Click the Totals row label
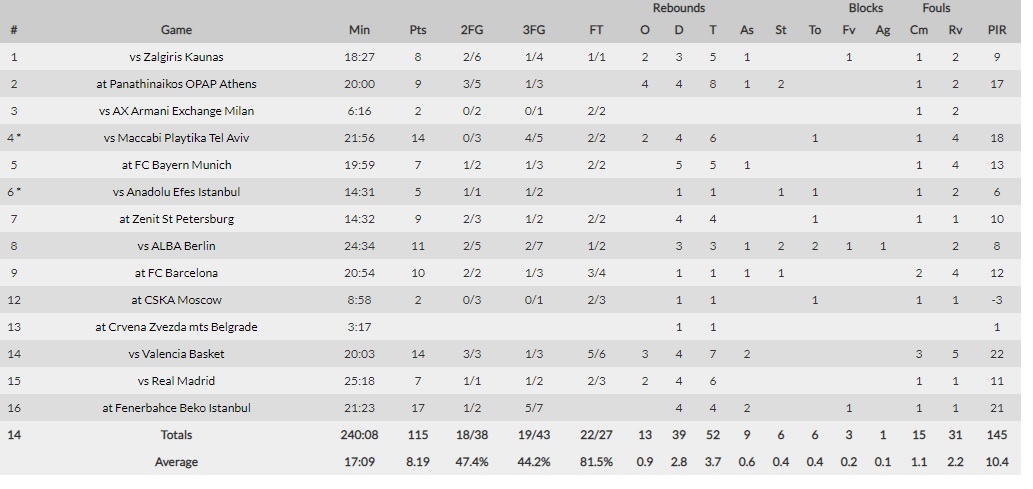The height and width of the screenshot is (489, 1033). [x=176, y=436]
